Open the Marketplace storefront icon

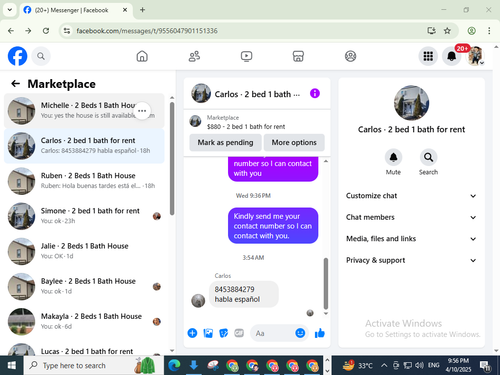(298, 56)
